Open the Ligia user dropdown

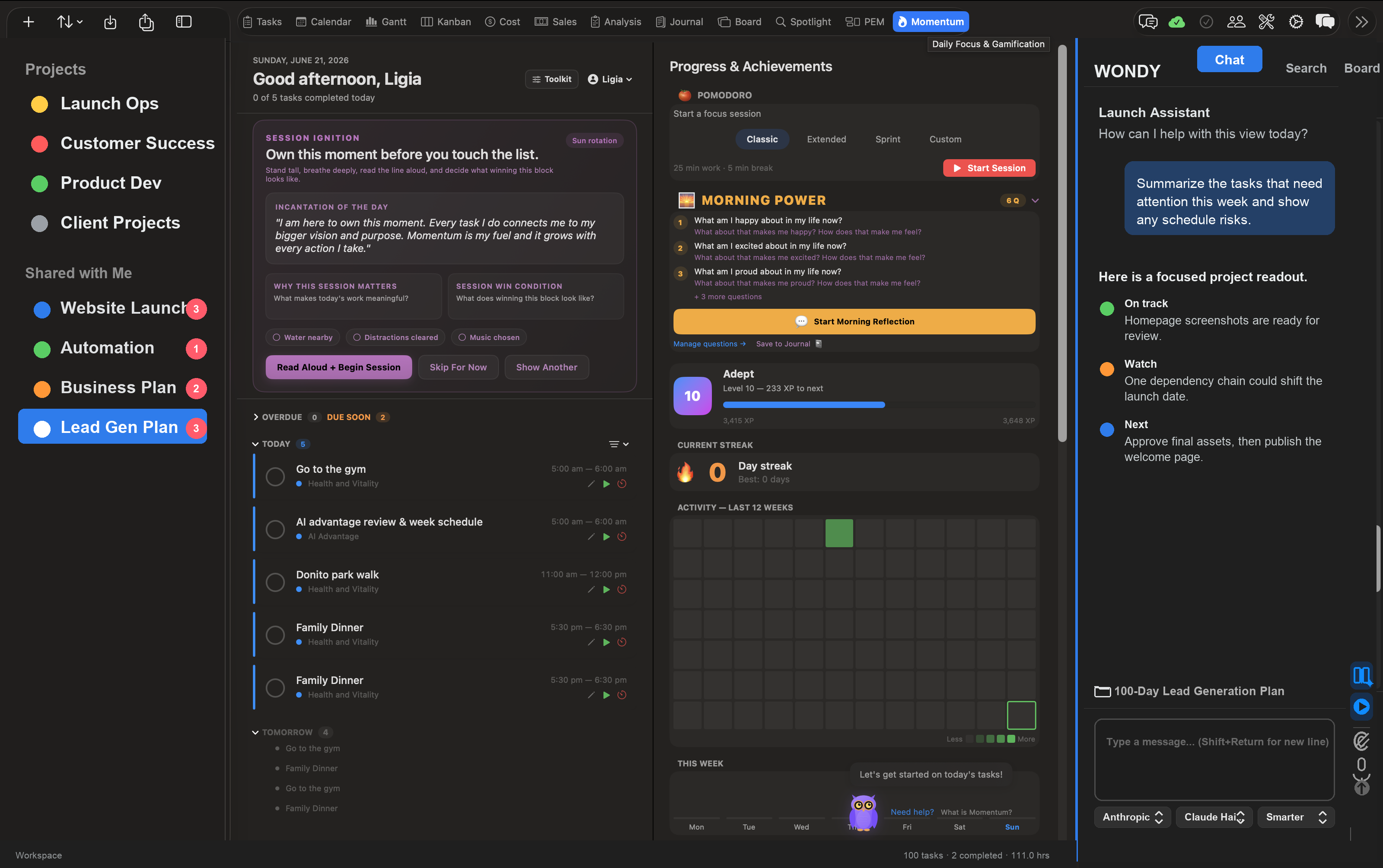[610, 79]
